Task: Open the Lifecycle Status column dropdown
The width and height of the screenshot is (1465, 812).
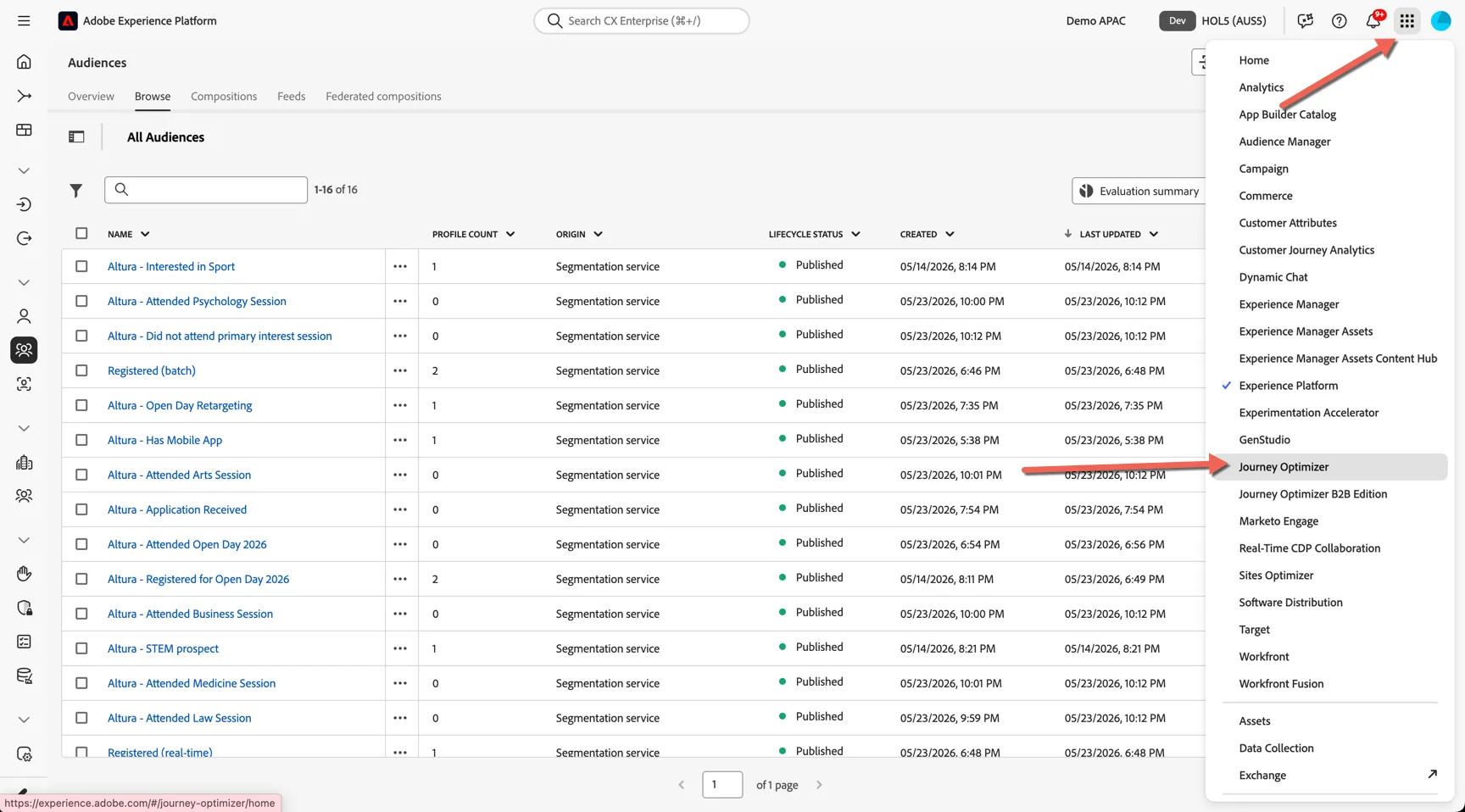Action: click(x=855, y=234)
